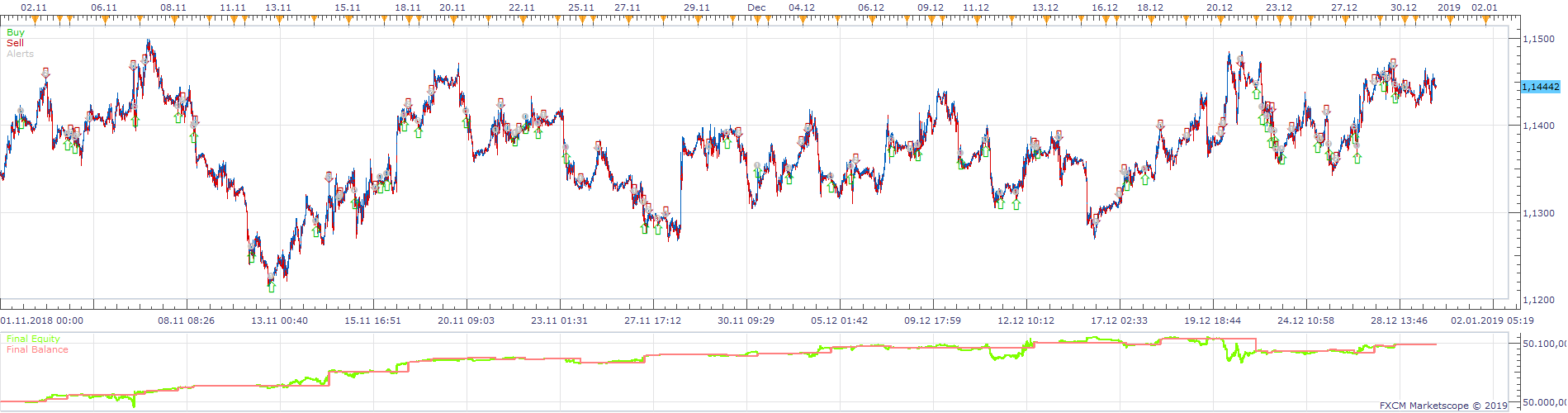Click the 20.11 09:03 time label
Image resolution: width=1568 pixels, height=413 pixels.
[467, 320]
